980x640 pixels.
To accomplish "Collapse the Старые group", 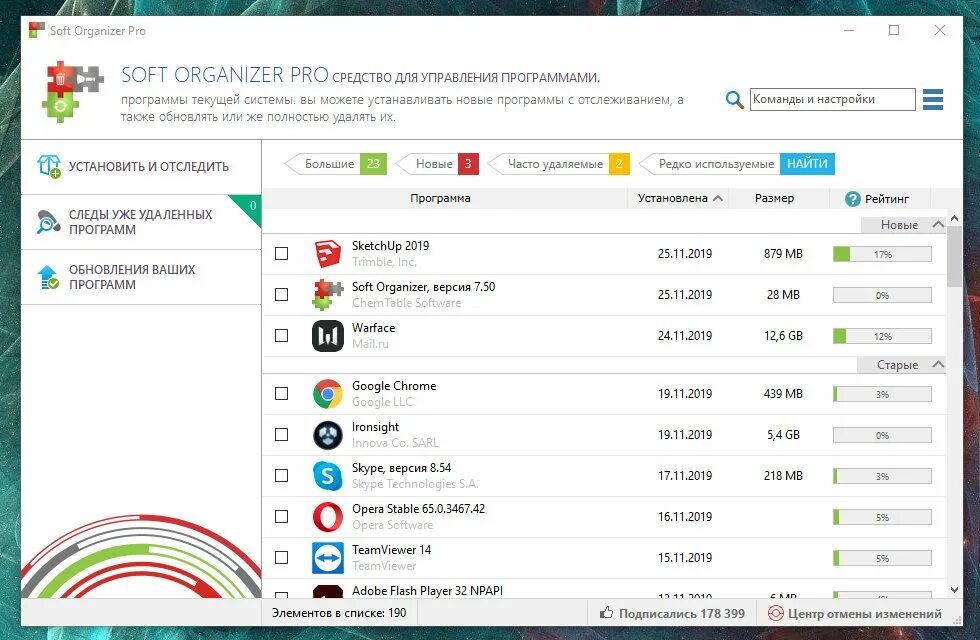I will click(x=938, y=364).
